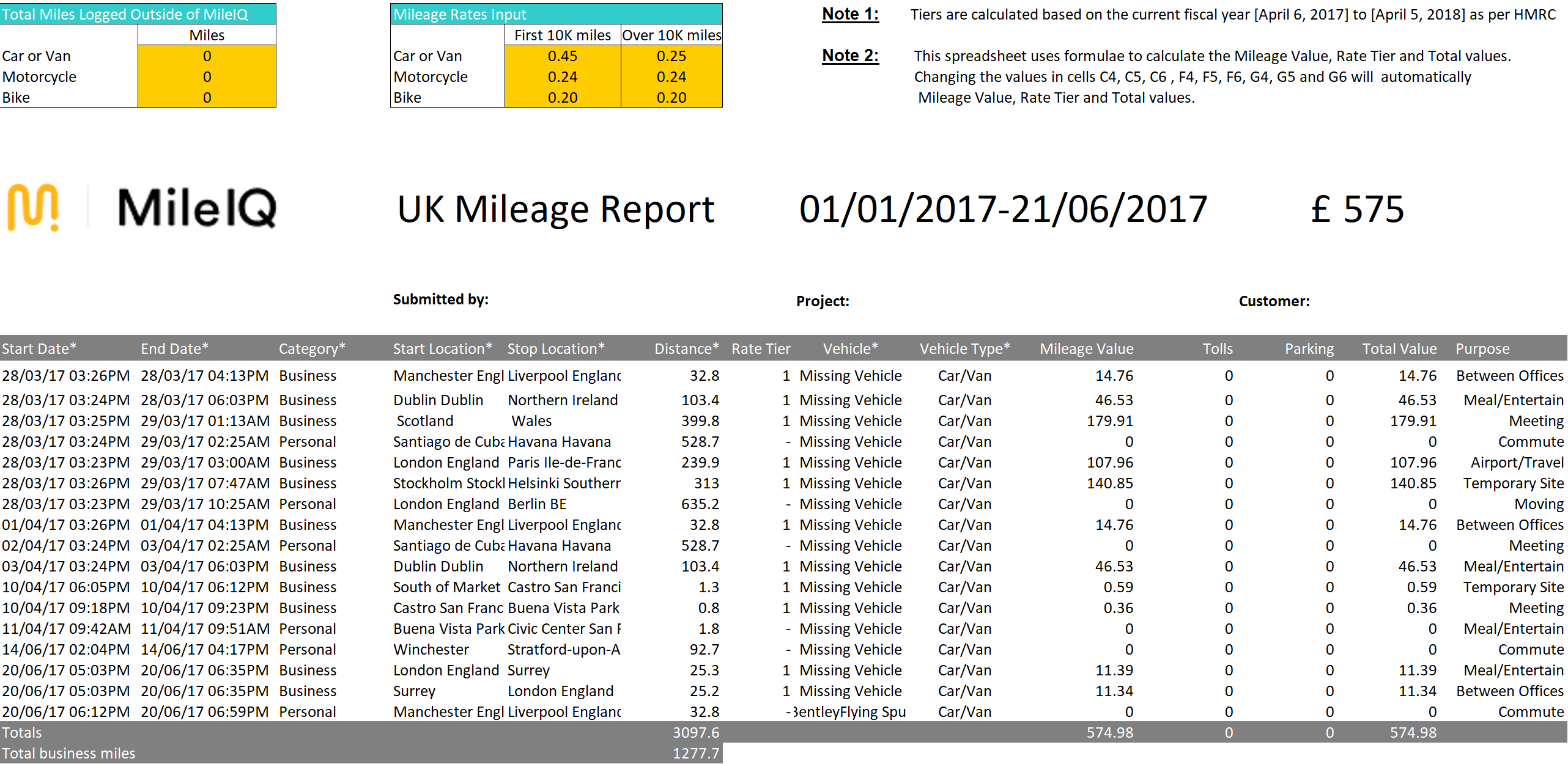
Task: Select the 'Mileage Rates Input' header
Action: pyautogui.click(x=557, y=14)
